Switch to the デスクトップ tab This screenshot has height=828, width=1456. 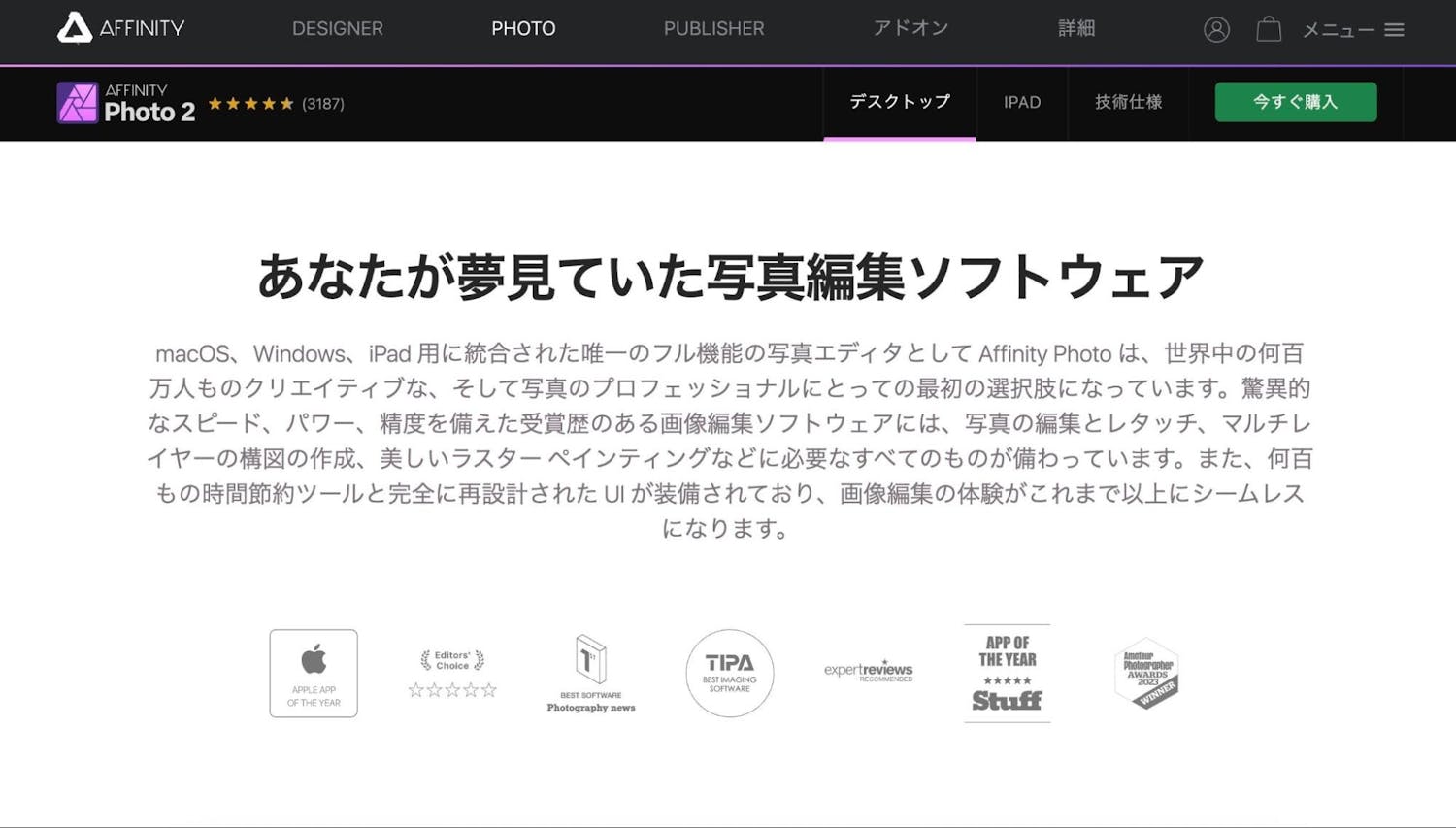point(900,102)
